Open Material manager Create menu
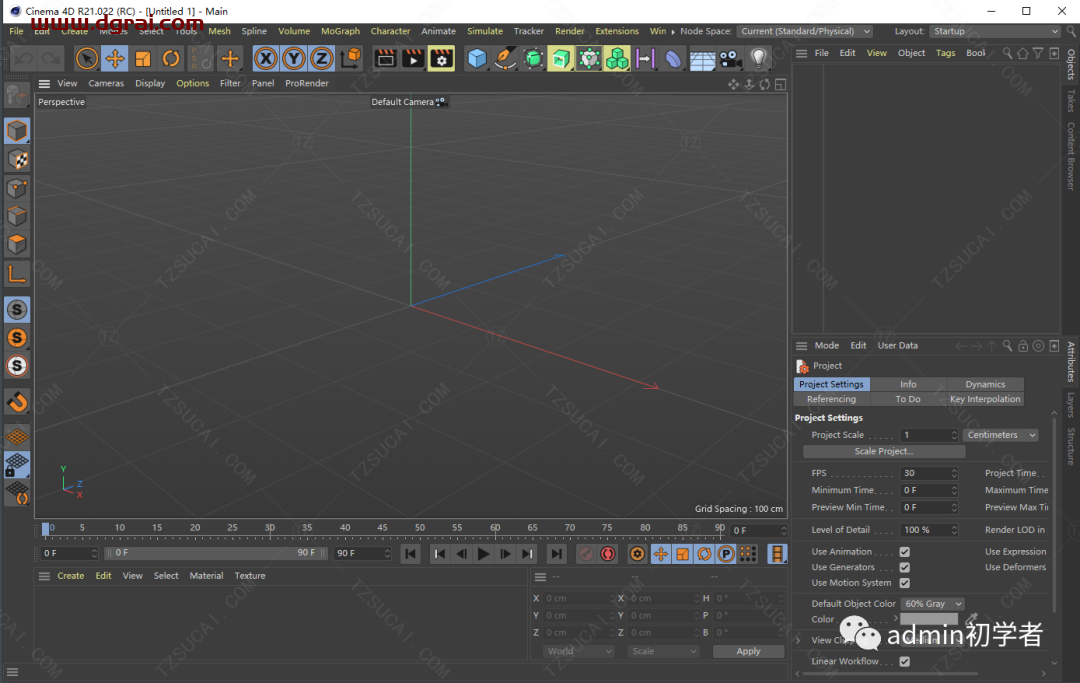The height and width of the screenshot is (683, 1080). click(x=70, y=576)
